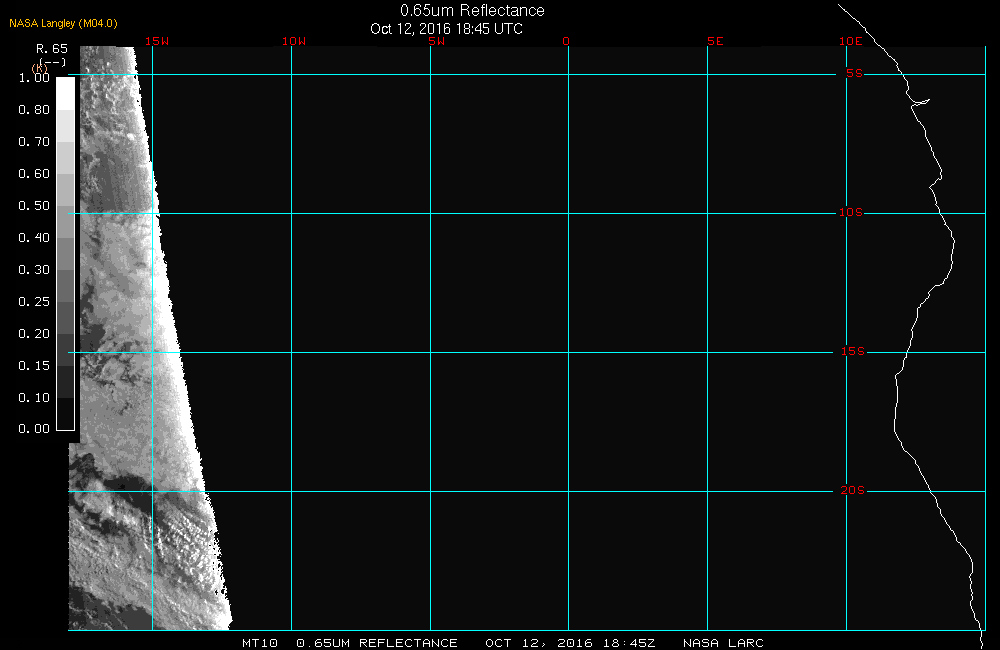Click the 5W longitude label
The image size is (1000, 650).
435,41
